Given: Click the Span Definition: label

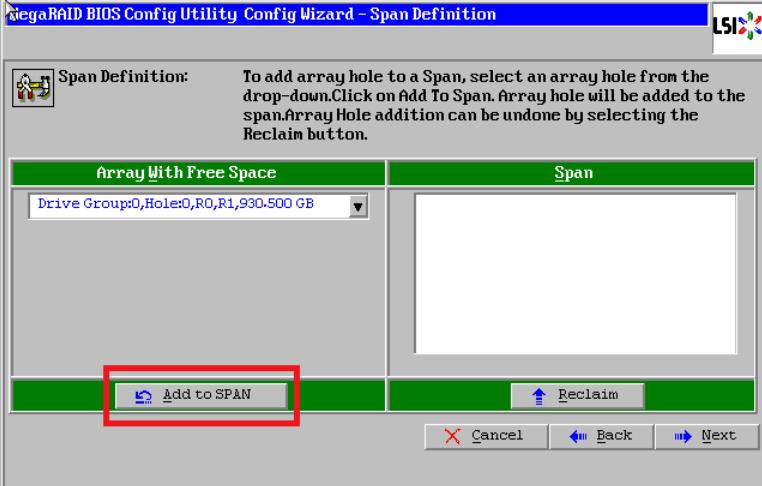Looking at the screenshot, I should pyautogui.click(x=123, y=77).
